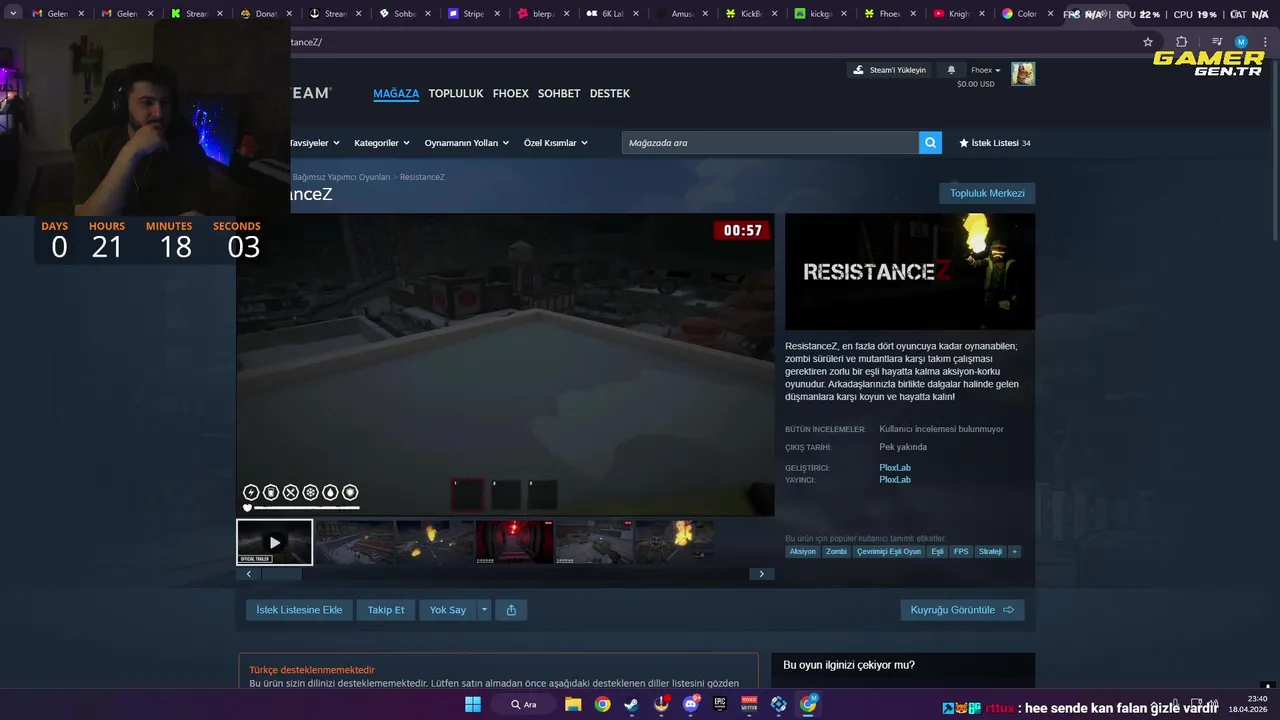Select the Çevrimiçi Eşli Oyun tag

[x=889, y=552]
